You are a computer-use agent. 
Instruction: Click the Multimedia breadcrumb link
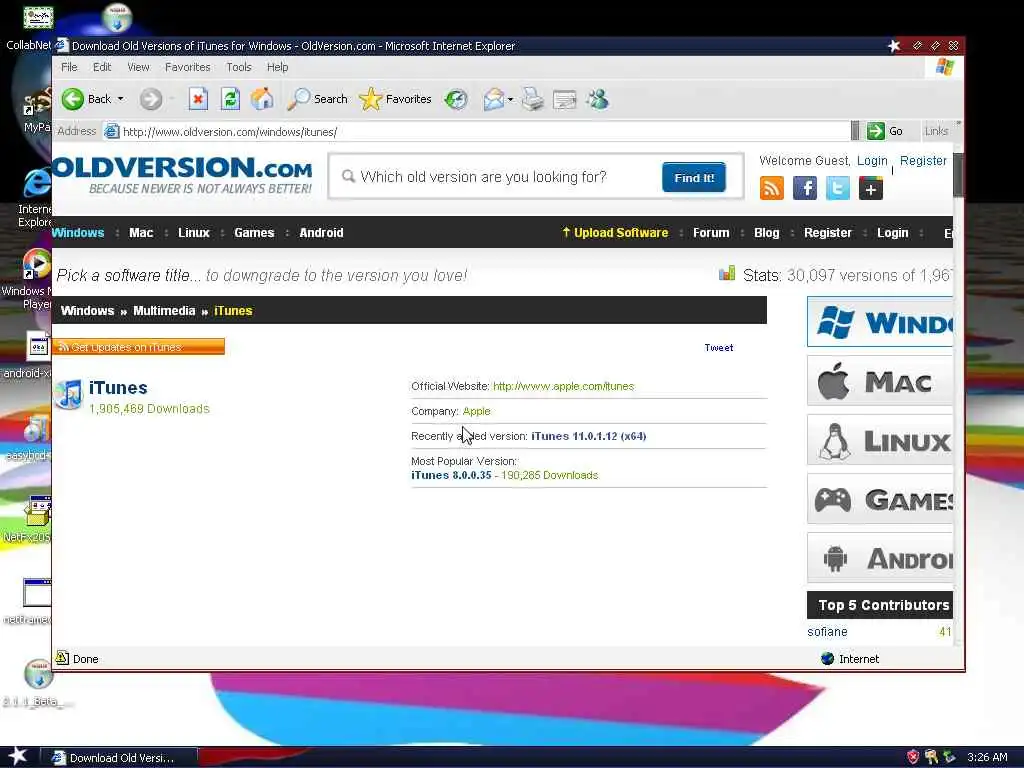164,311
